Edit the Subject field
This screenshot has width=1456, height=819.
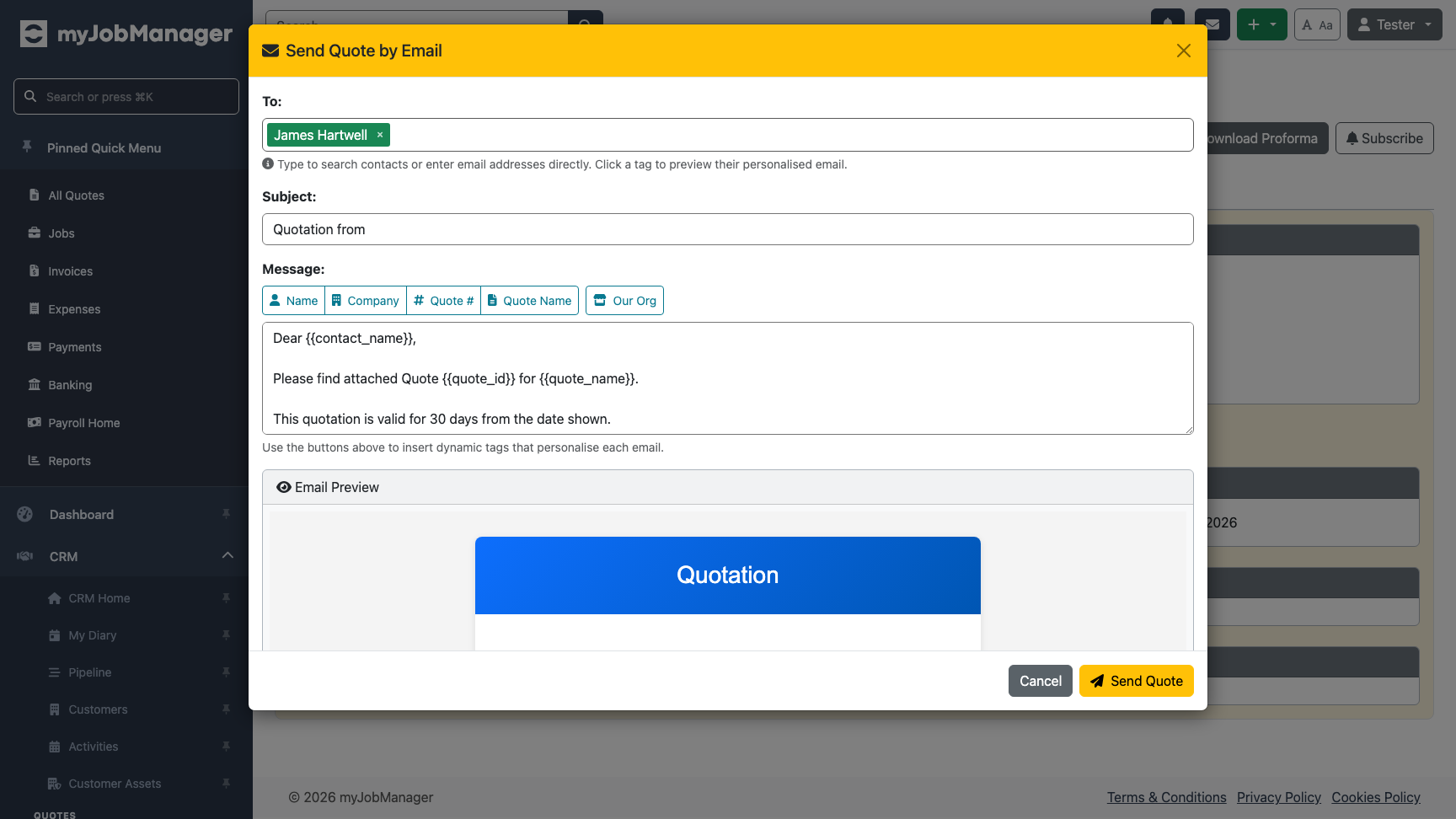click(728, 229)
